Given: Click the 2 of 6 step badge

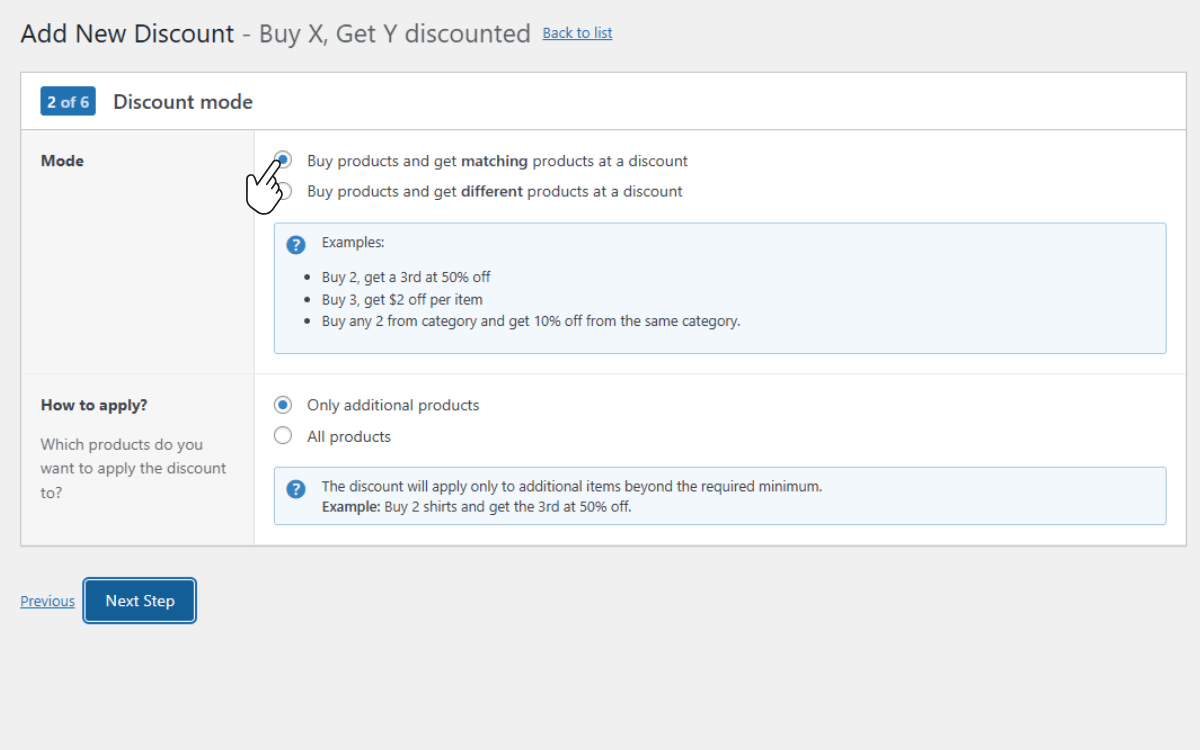Looking at the screenshot, I should click(68, 102).
